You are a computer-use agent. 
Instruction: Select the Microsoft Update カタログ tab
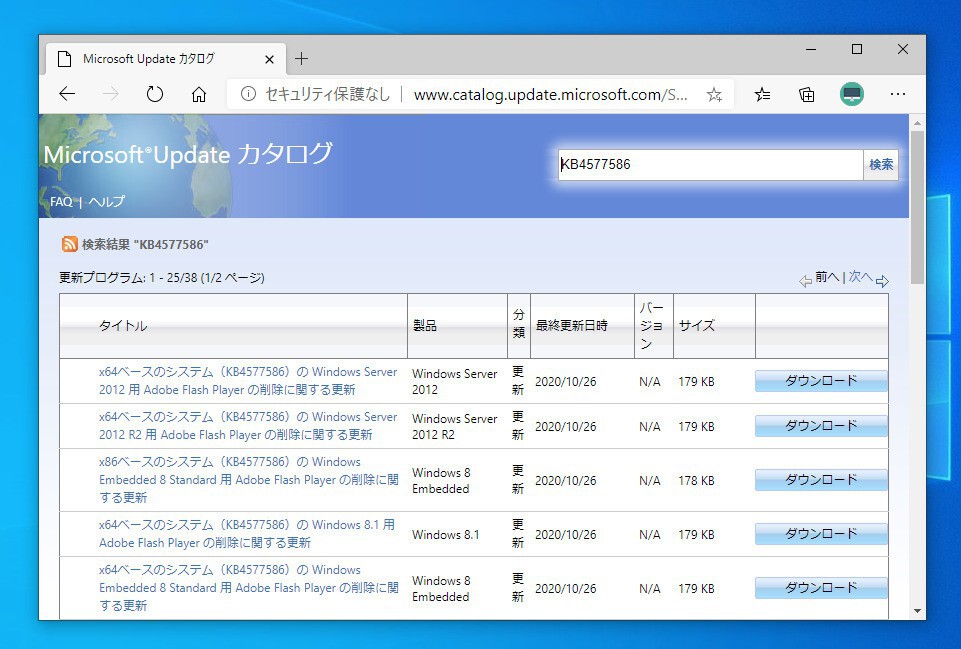coord(150,59)
